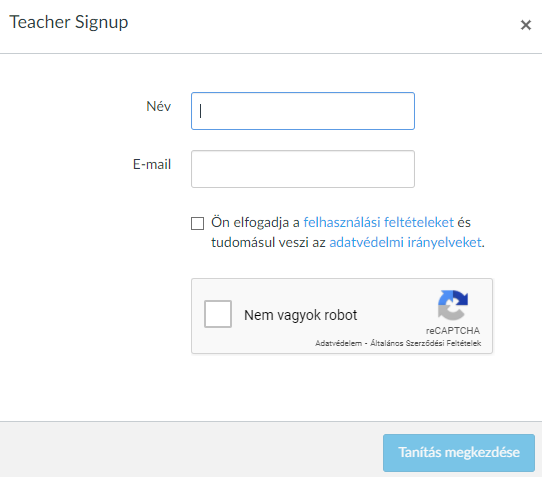Click the gray footer bar beside submit button
The height and width of the screenshot is (477, 542).
pos(190,449)
